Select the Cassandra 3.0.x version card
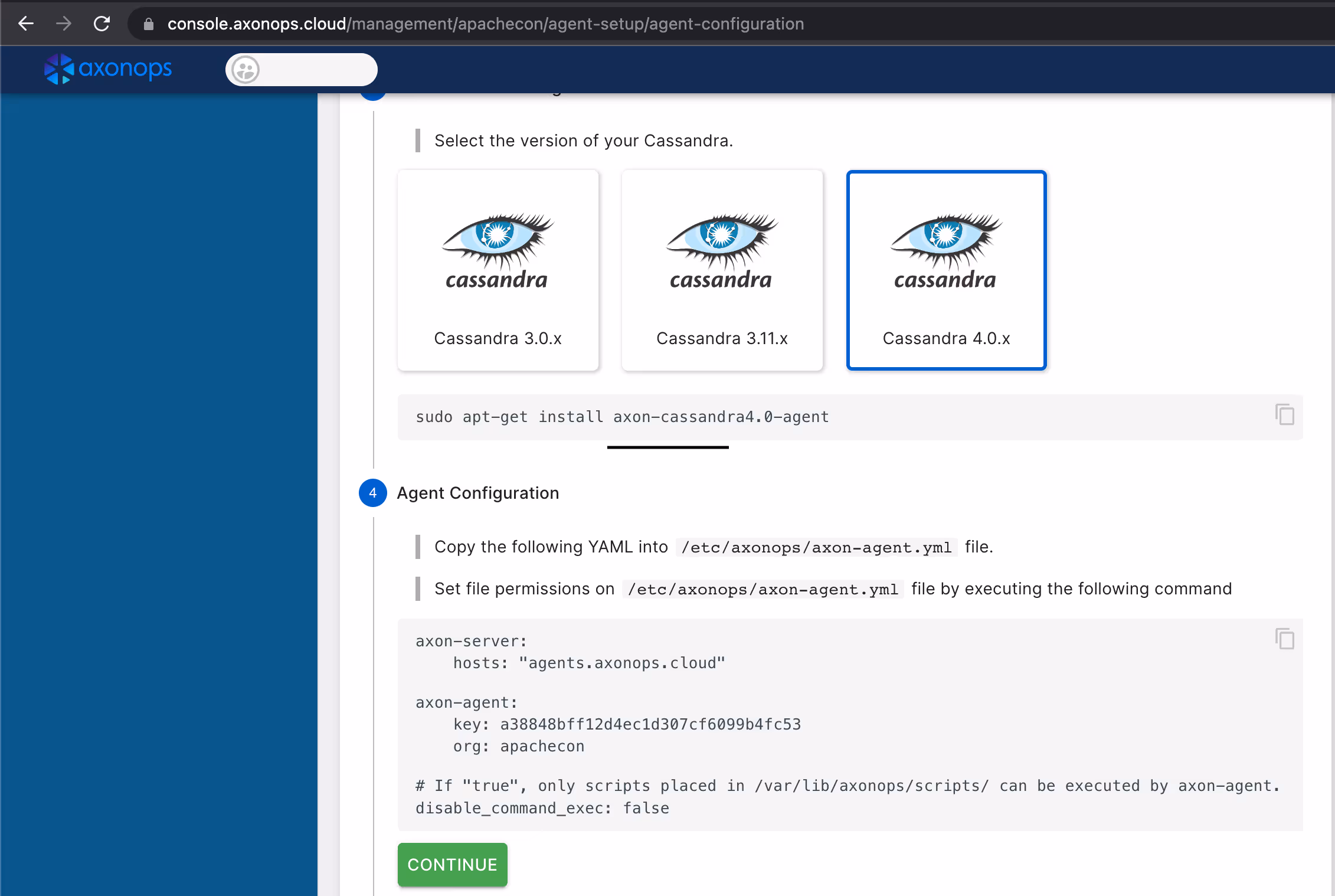This screenshot has width=1335, height=896. [x=498, y=270]
